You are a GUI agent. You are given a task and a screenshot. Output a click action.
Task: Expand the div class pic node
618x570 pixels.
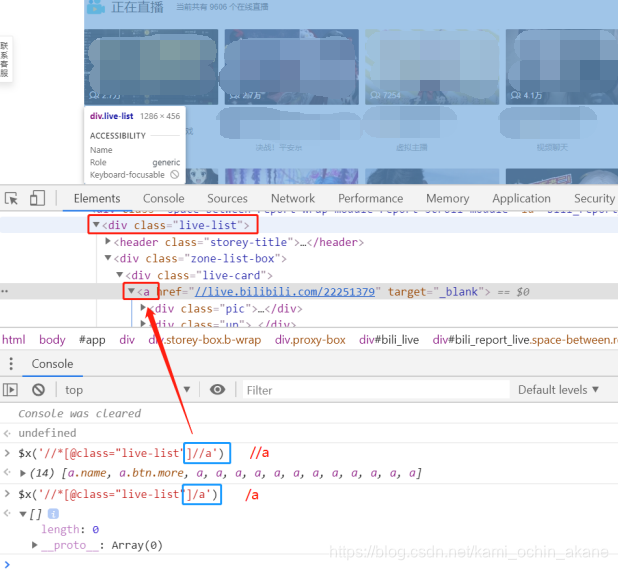[x=143, y=307]
